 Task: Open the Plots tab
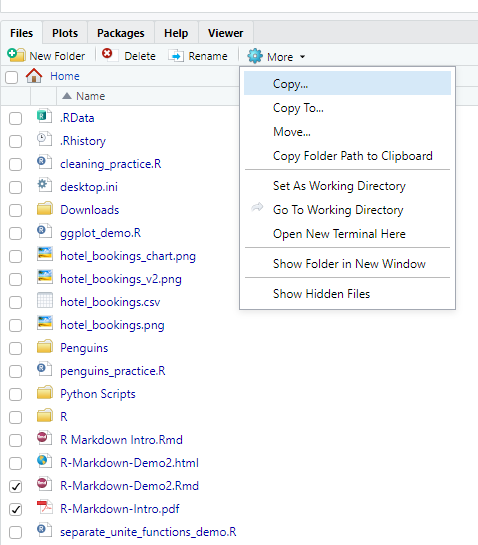point(65,33)
